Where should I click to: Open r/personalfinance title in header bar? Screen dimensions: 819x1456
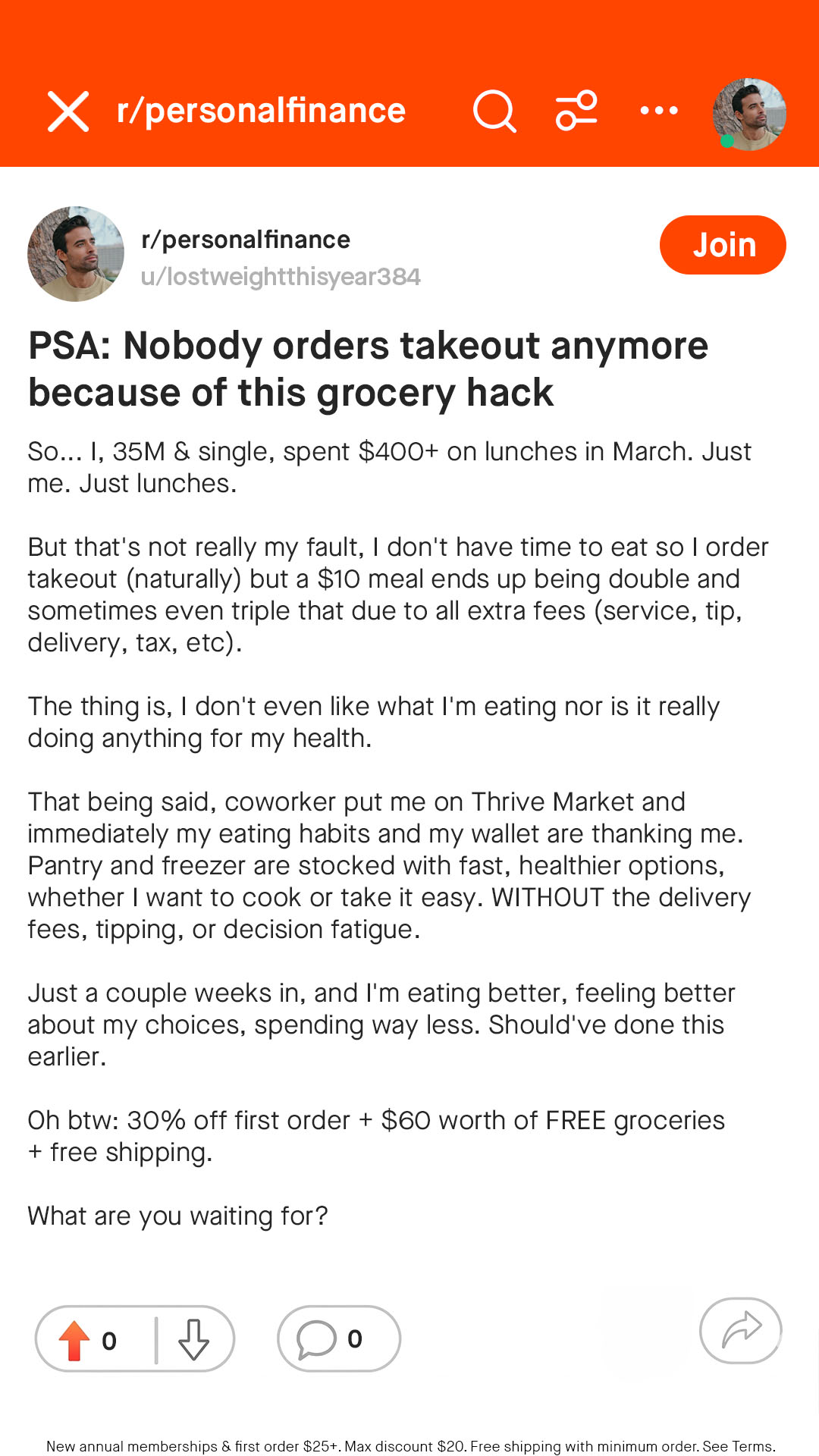[x=261, y=111]
